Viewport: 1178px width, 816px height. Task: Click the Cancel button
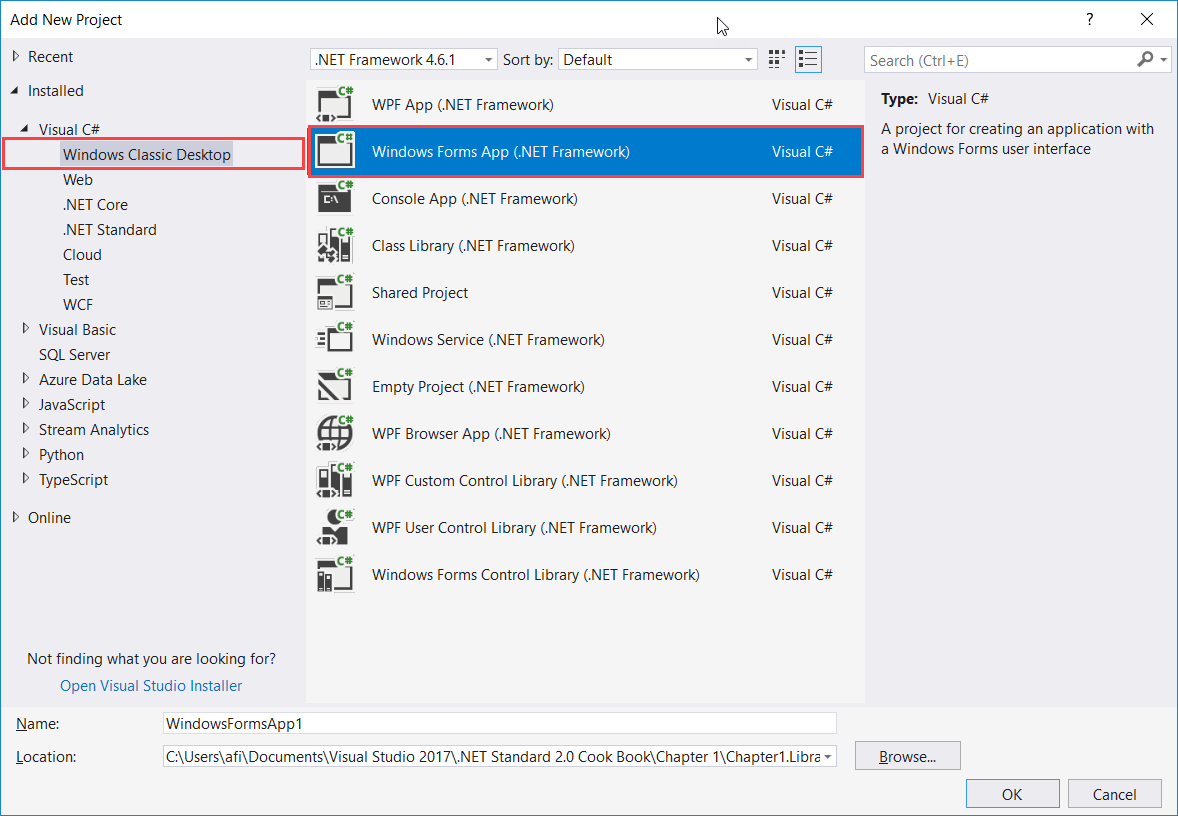coord(1114,794)
